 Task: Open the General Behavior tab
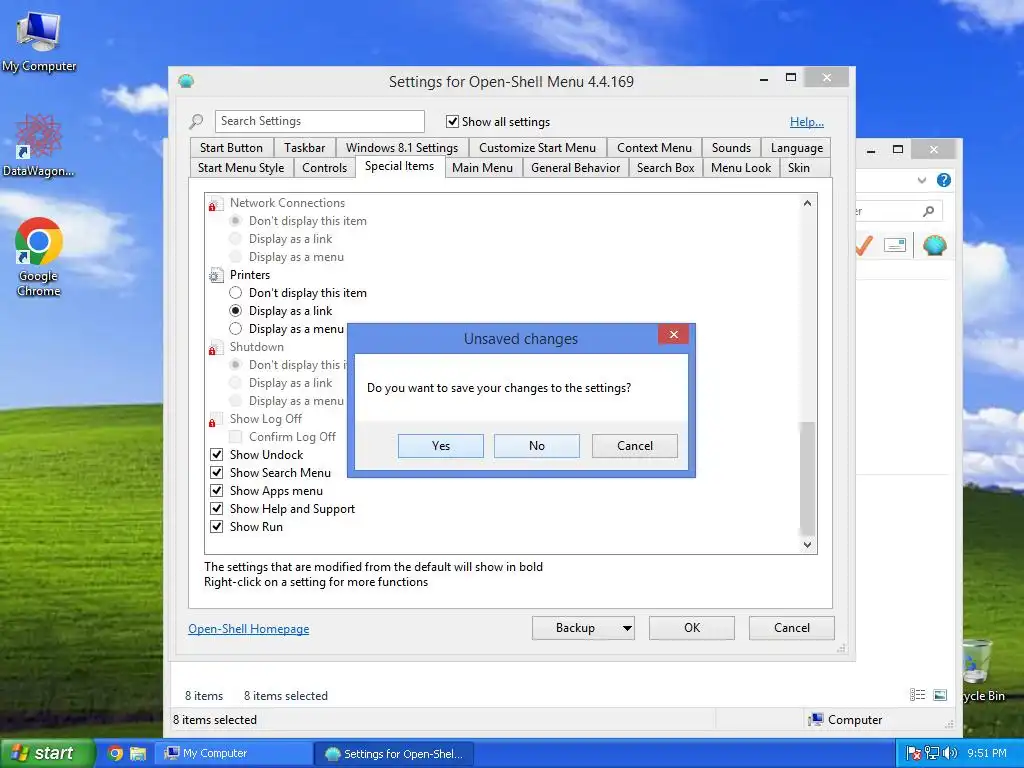pos(575,168)
